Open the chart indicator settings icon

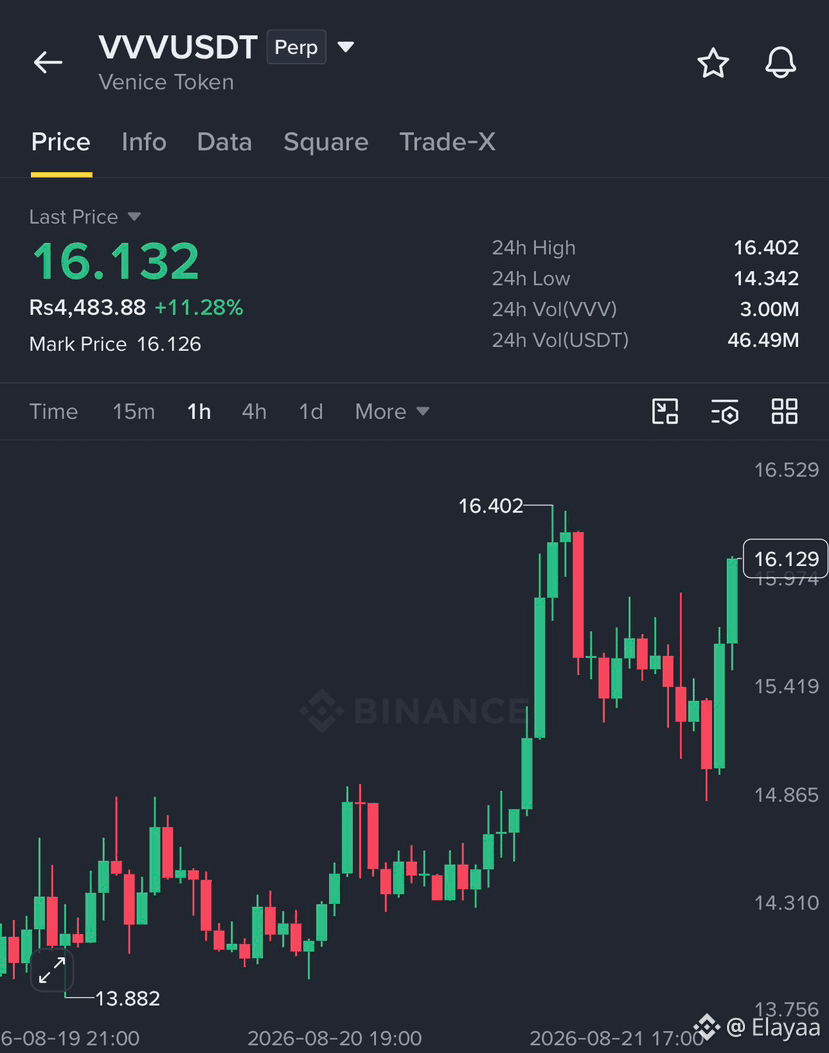[725, 412]
